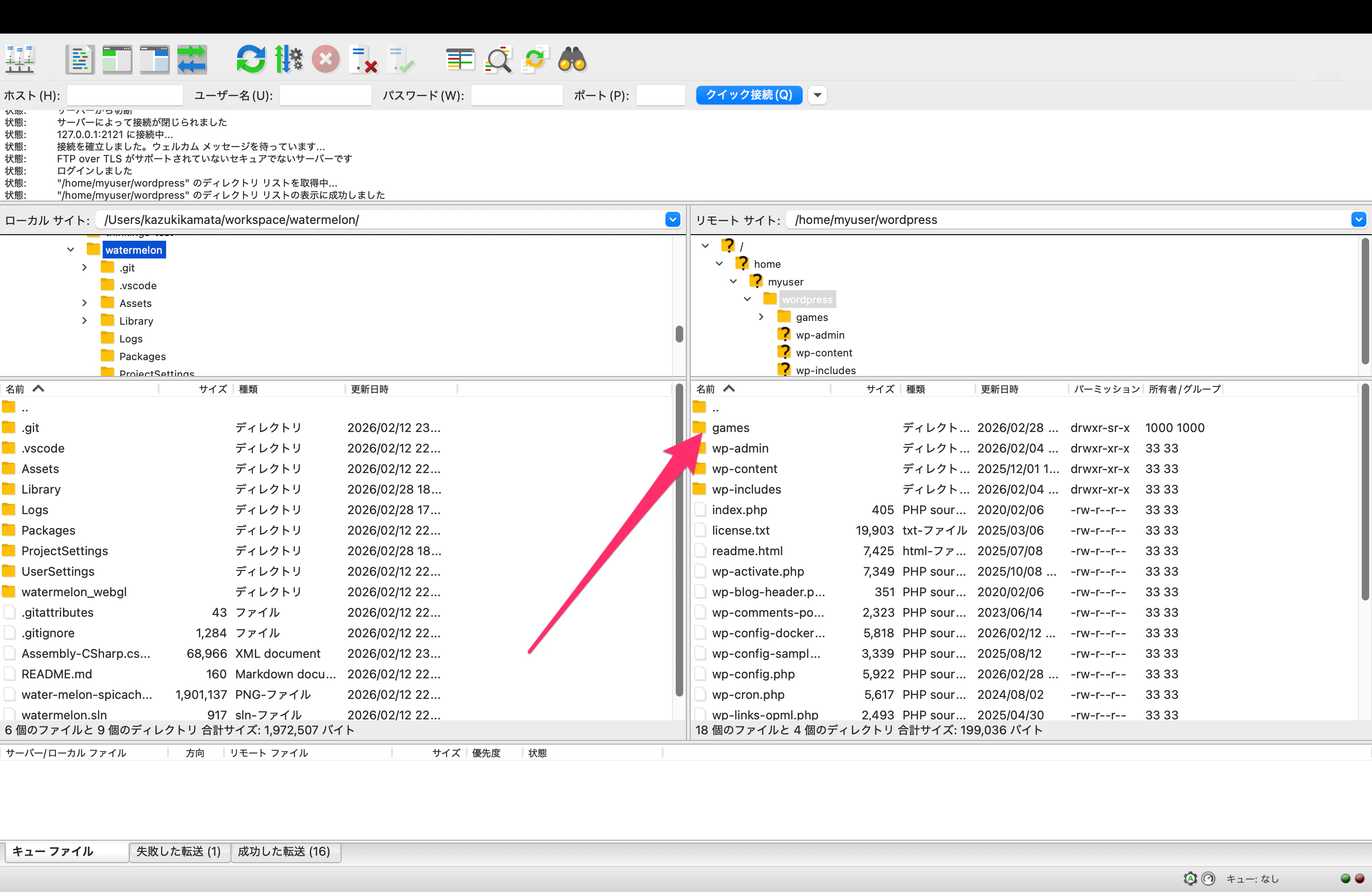Collapse the remote root / node
This screenshot has height=892, width=1372.
tap(705, 246)
